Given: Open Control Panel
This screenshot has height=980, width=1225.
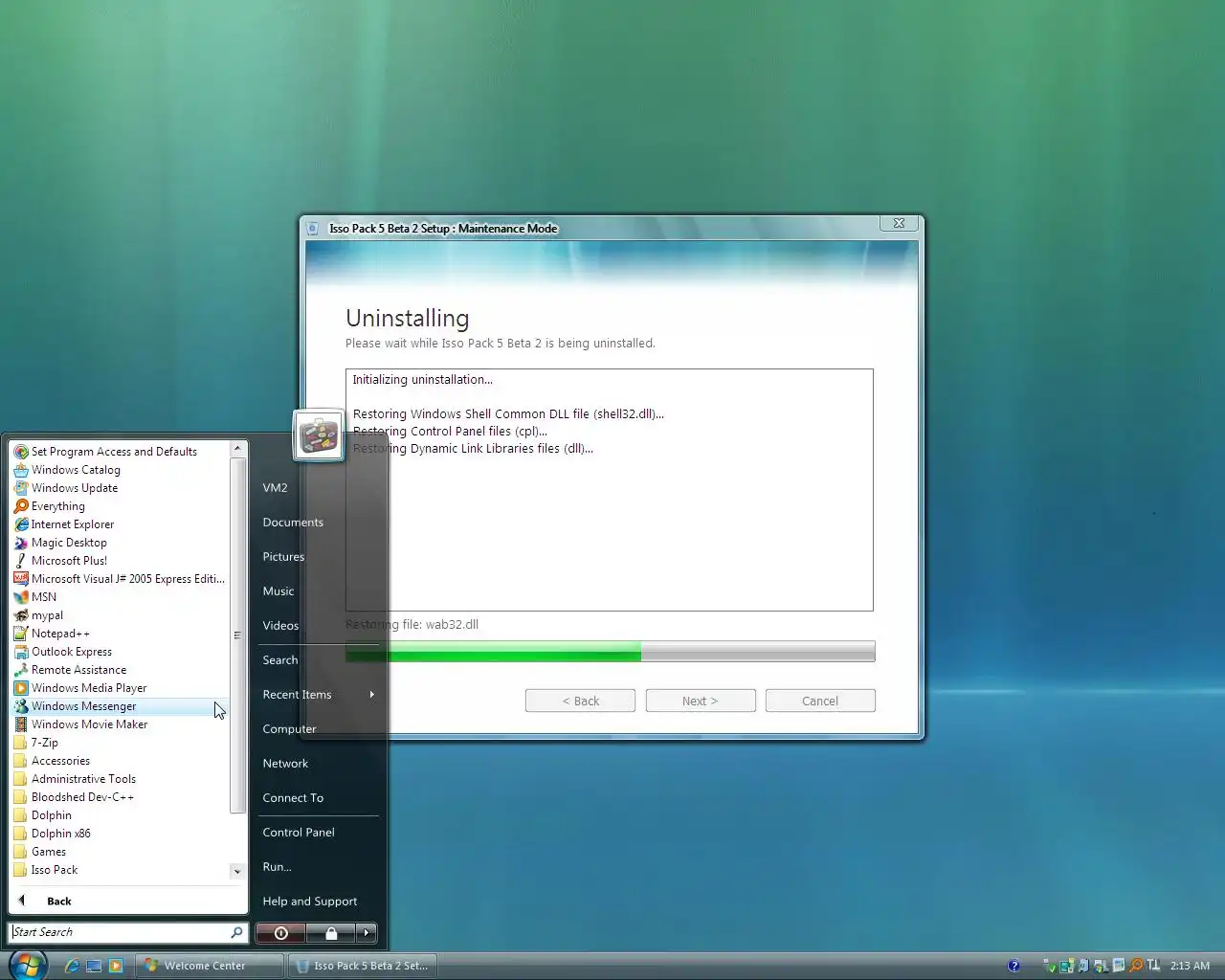Looking at the screenshot, I should [319, 832].
